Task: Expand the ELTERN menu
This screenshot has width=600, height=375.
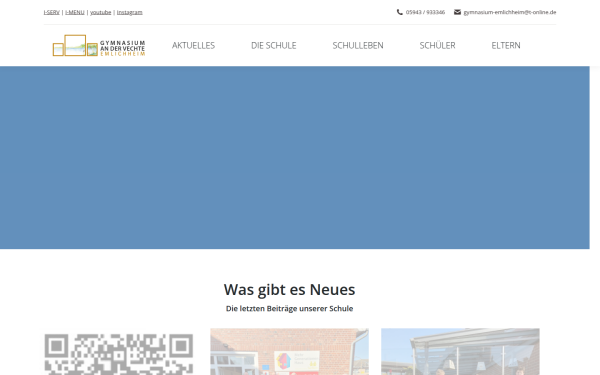Action: coord(506,46)
